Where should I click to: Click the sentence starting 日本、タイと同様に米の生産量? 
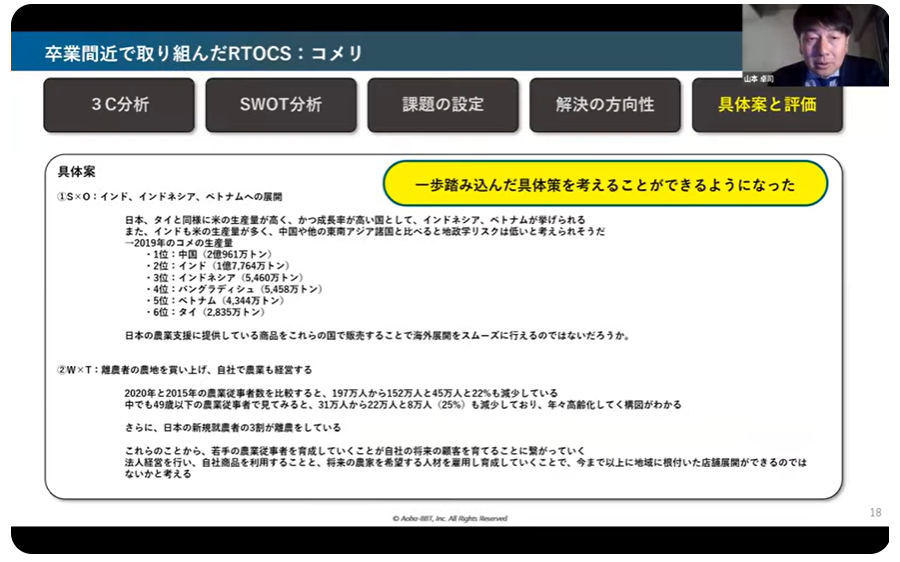pyautogui.click(x=355, y=220)
